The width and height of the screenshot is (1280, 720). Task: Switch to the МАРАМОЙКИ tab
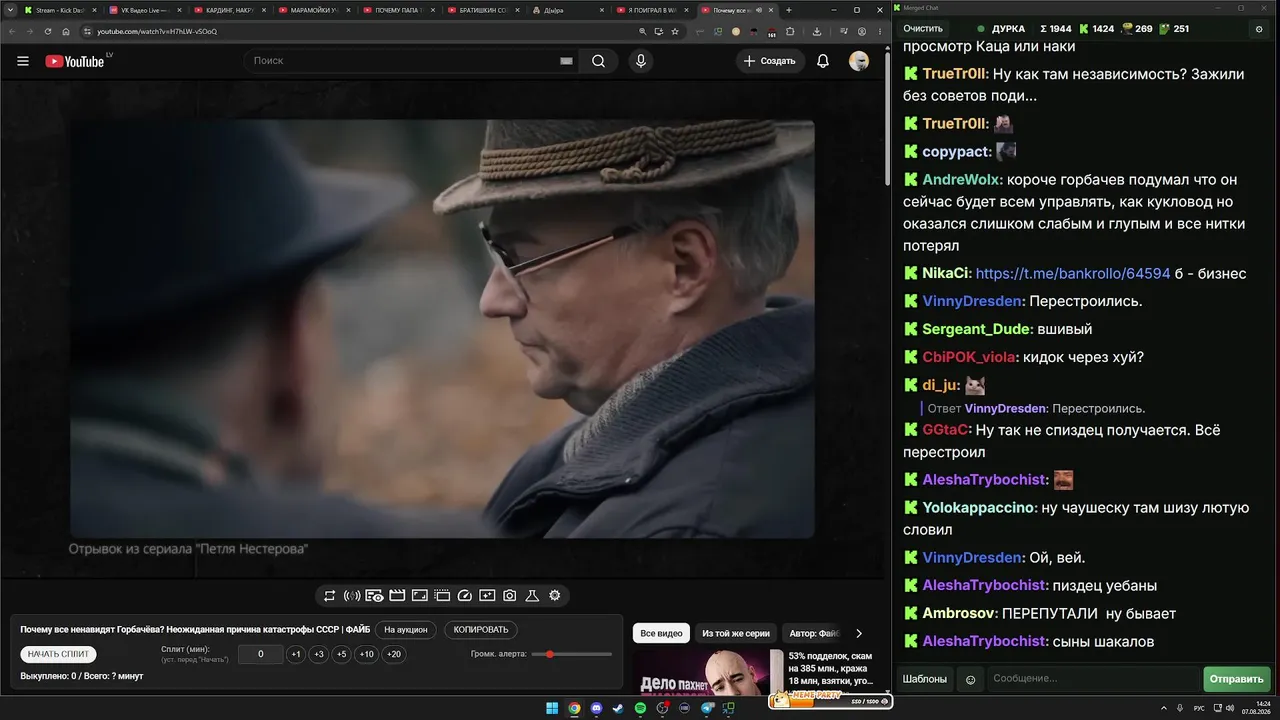point(314,10)
